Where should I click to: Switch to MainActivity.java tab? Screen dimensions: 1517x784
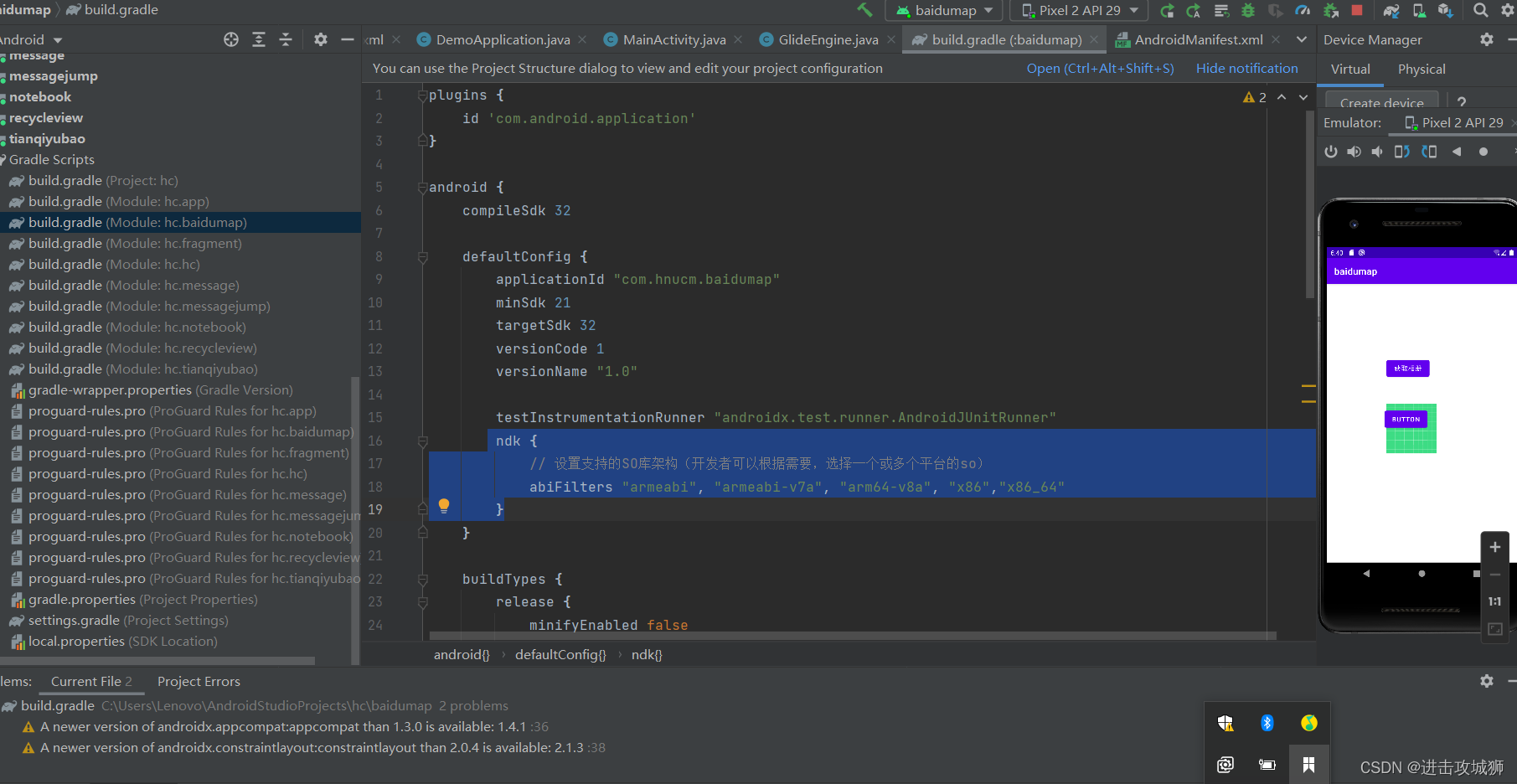coord(674,39)
